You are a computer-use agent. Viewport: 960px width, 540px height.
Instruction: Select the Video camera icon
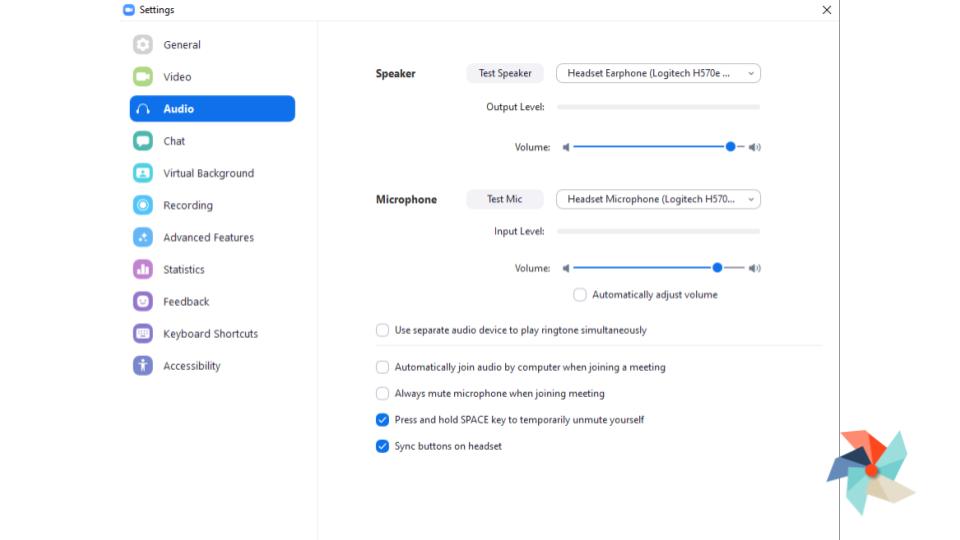(143, 77)
